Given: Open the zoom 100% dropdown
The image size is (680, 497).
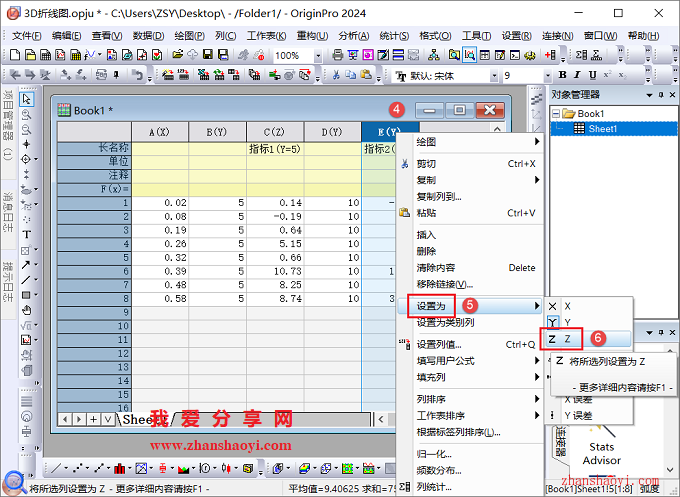Looking at the screenshot, I should pos(318,56).
